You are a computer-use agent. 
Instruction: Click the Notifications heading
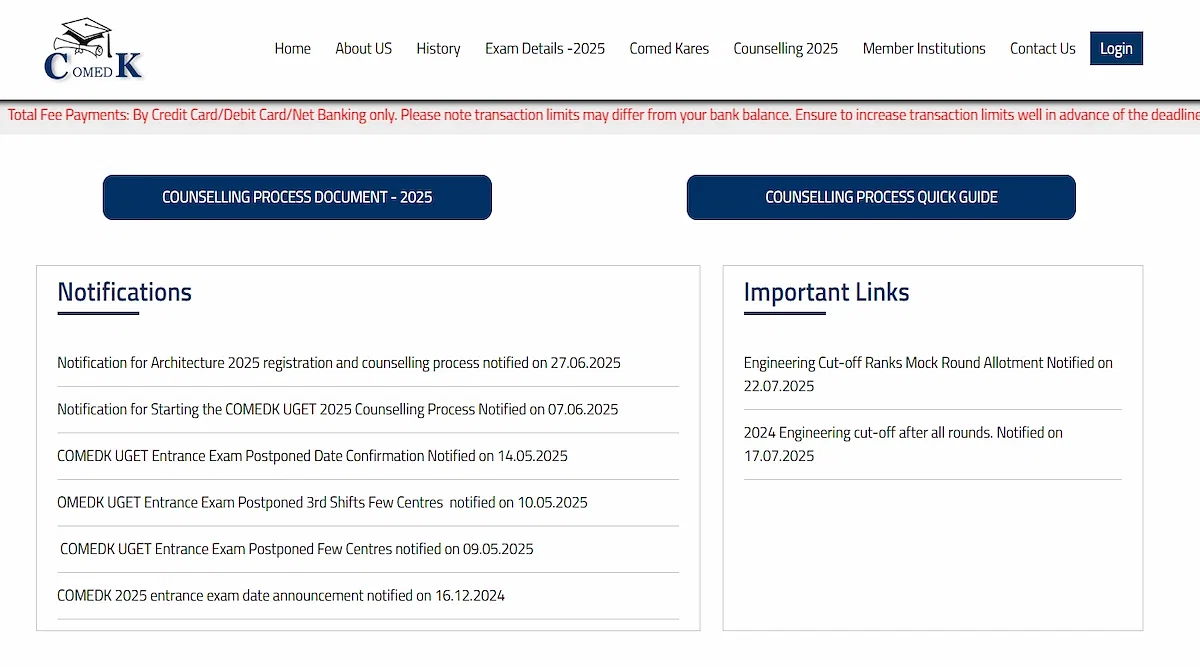tap(124, 292)
